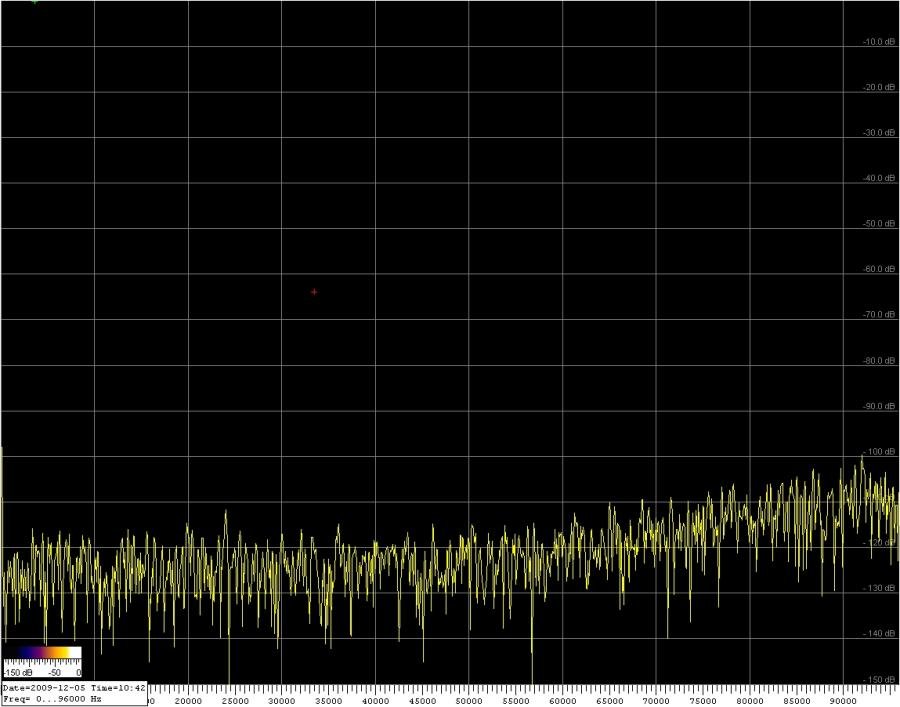
Task: Click the color palette legend bar
Action: [42, 655]
